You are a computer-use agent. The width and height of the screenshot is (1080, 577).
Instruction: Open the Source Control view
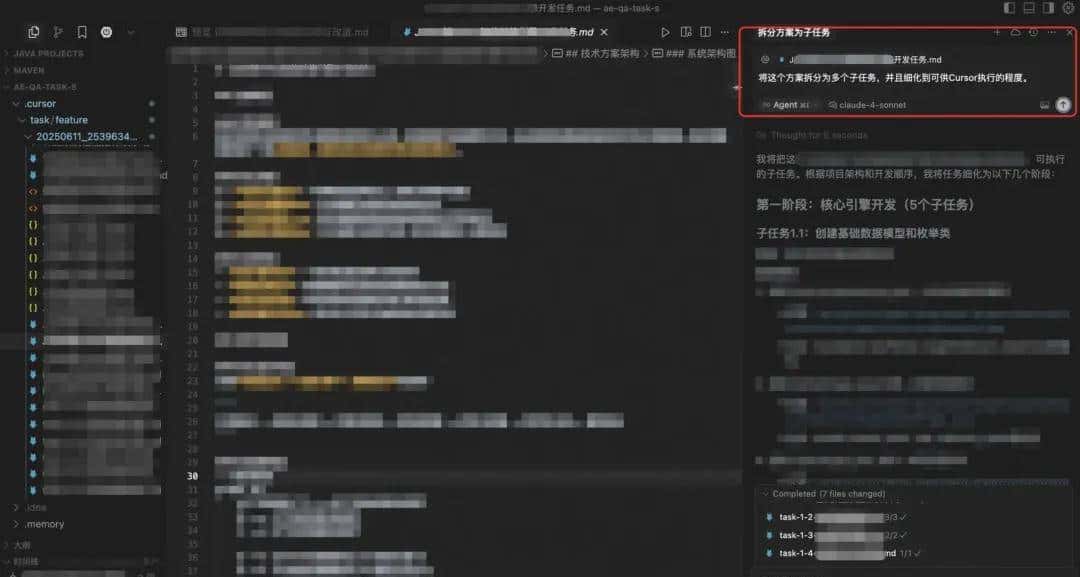[58, 32]
